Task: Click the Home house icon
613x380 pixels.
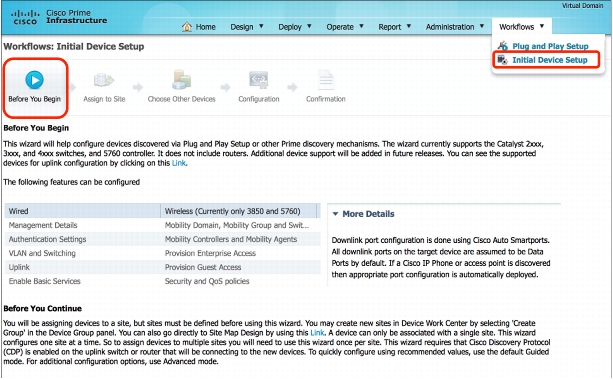Action: pyautogui.click(x=187, y=27)
